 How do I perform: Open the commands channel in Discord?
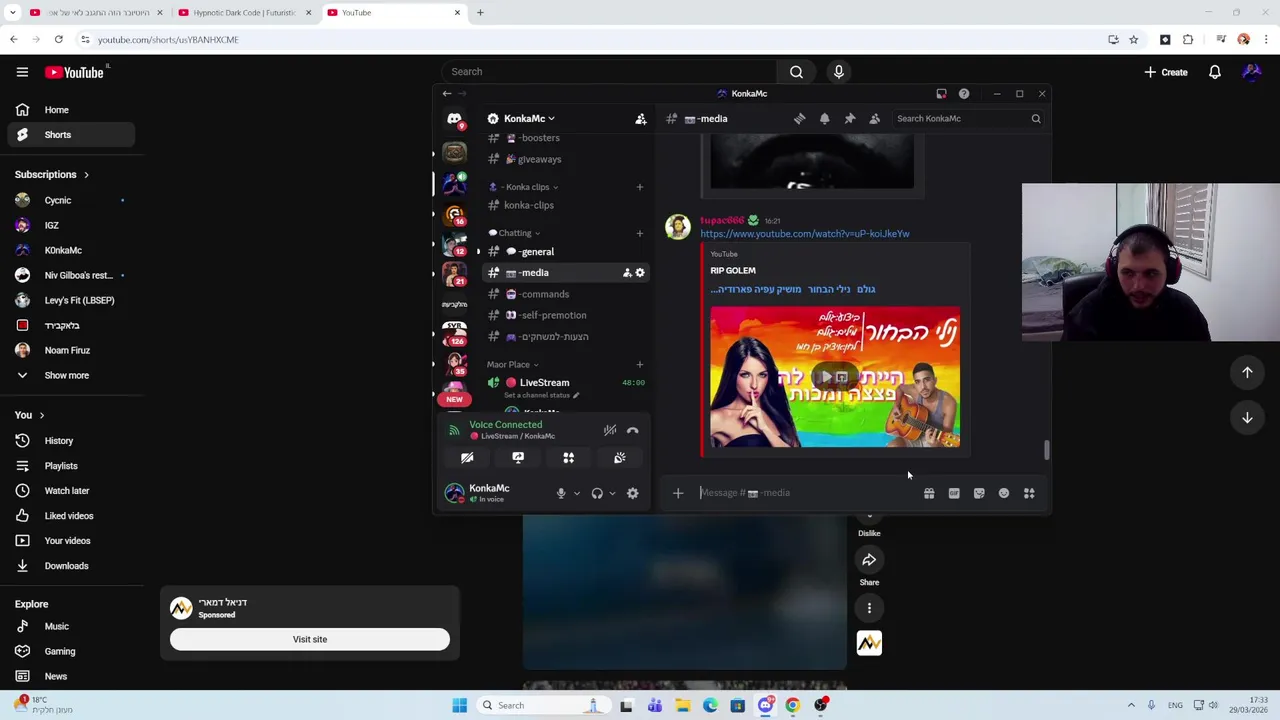566,294
